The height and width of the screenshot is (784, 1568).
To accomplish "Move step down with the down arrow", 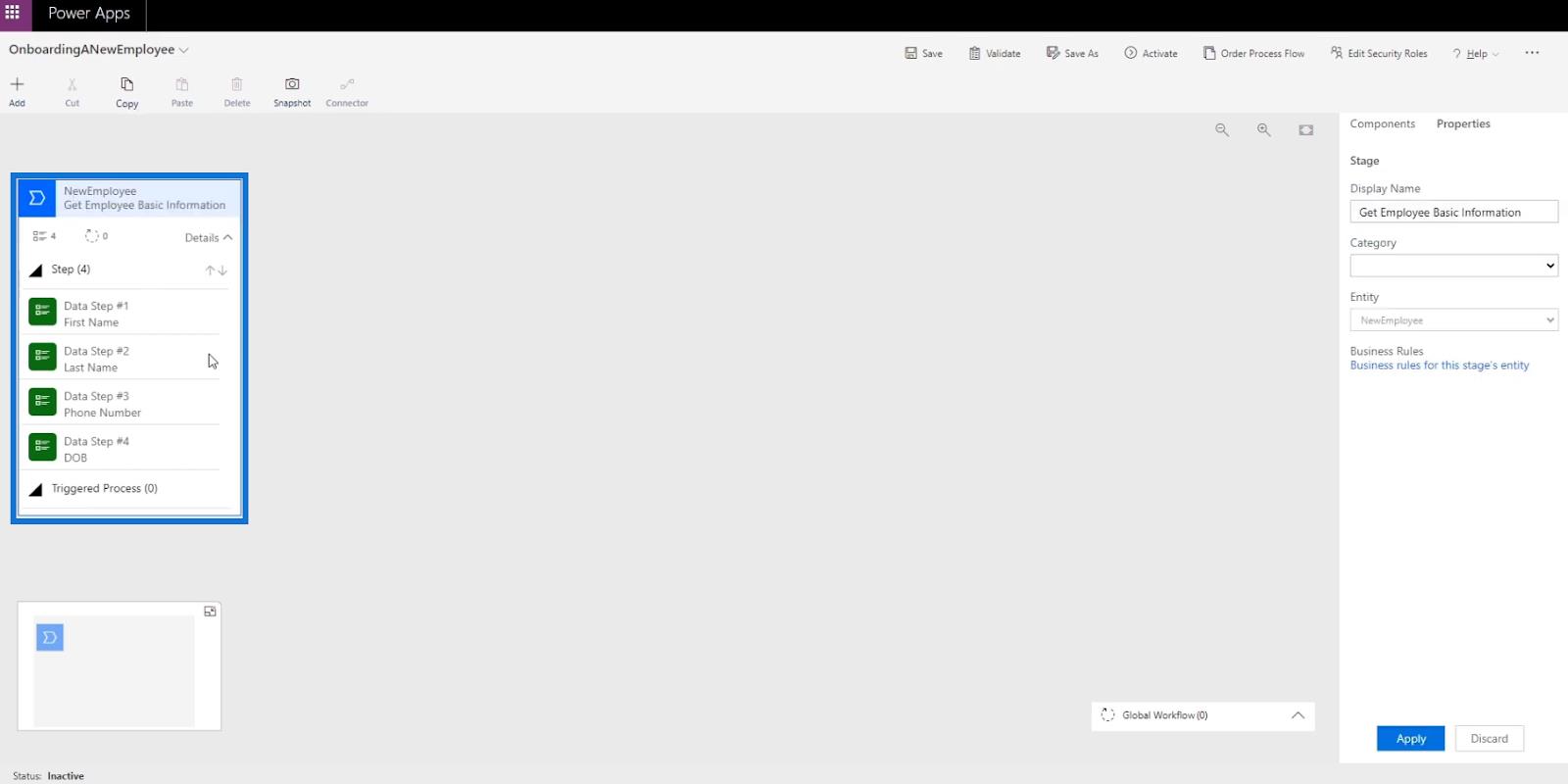I will pyautogui.click(x=222, y=270).
